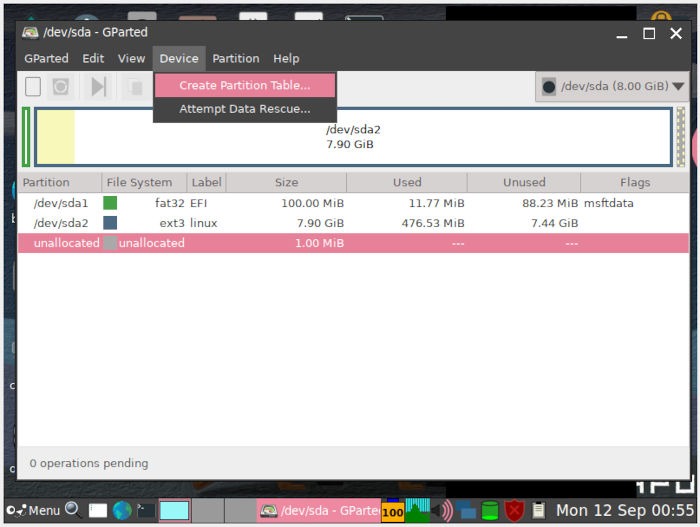This screenshot has width=700, height=527.
Task: Open the file manager taskbar icon
Action: click(x=98, y=510)
